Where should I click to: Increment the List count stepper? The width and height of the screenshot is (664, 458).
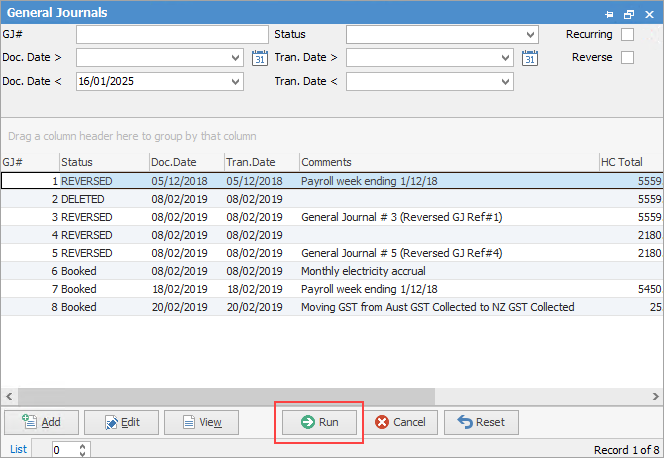click(83, 446)
